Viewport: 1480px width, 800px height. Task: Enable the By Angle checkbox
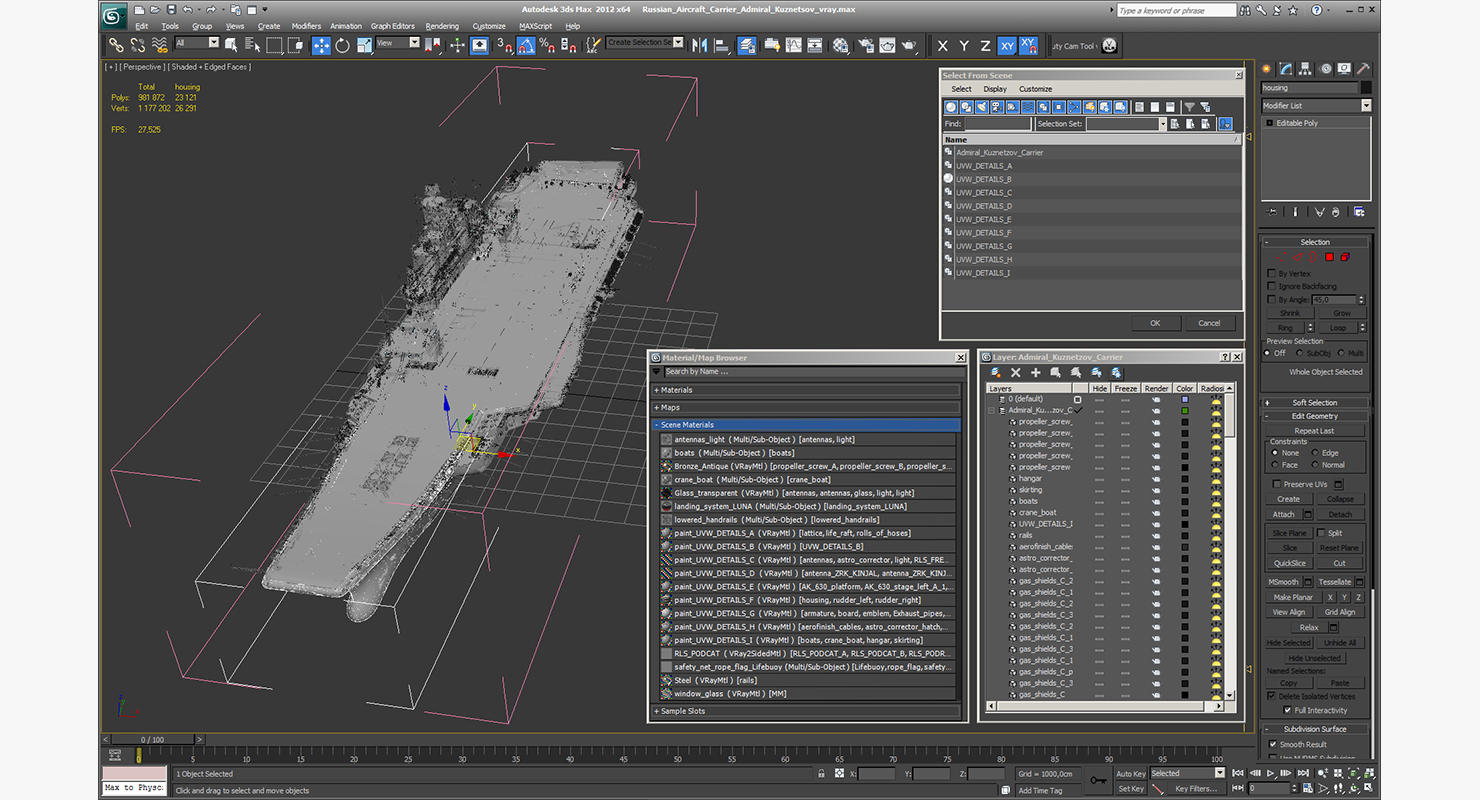coord(1271,299)
